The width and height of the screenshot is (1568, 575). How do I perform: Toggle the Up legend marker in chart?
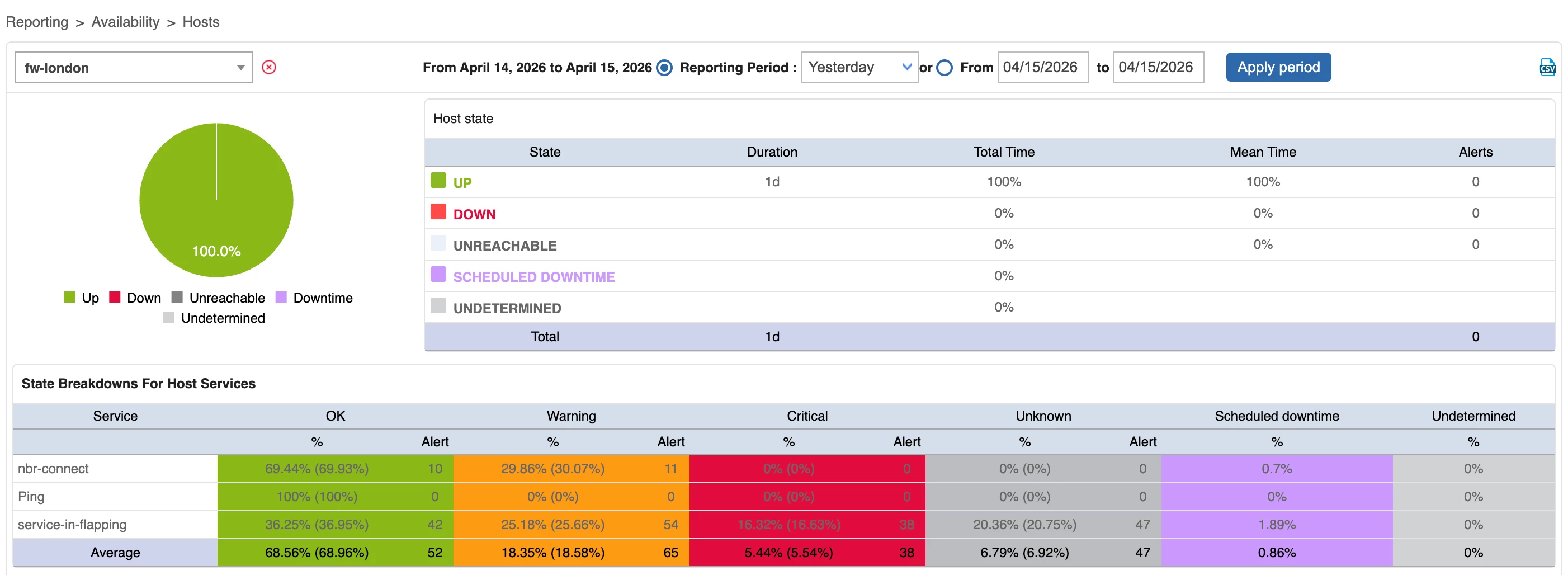[69, 297]
